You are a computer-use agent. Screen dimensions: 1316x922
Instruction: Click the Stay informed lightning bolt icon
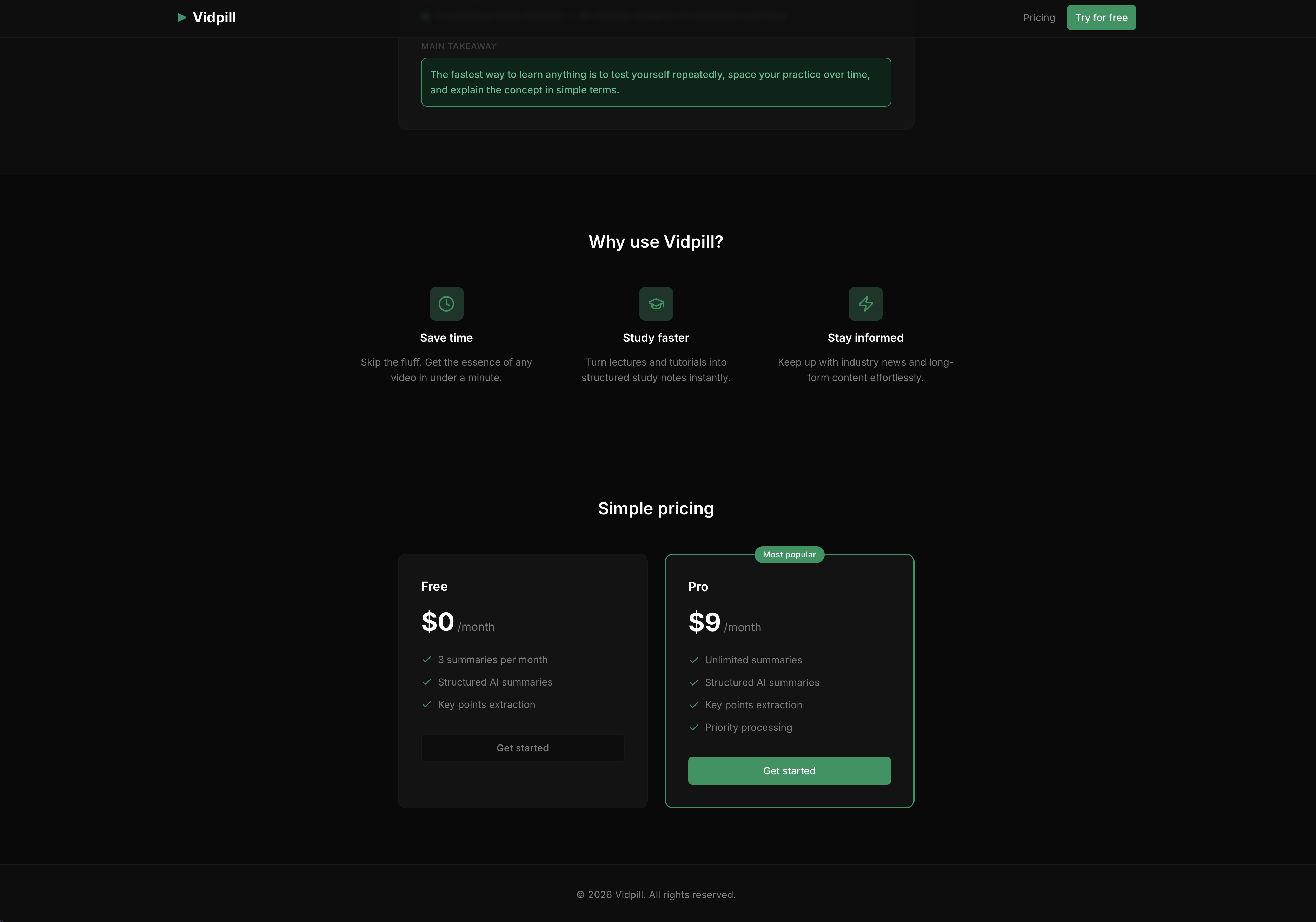point(865,304)
